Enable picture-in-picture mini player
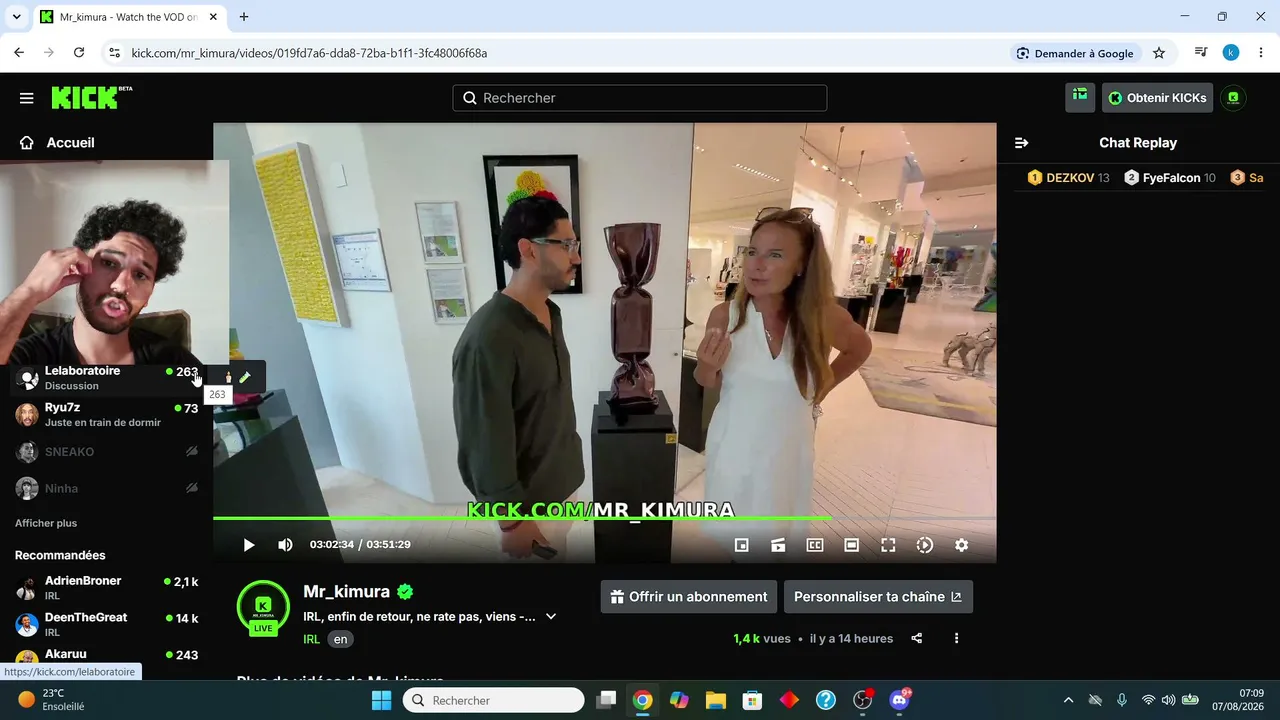Image resolution: width=1280 pixels, height=720 pixels. click(742, 545)
